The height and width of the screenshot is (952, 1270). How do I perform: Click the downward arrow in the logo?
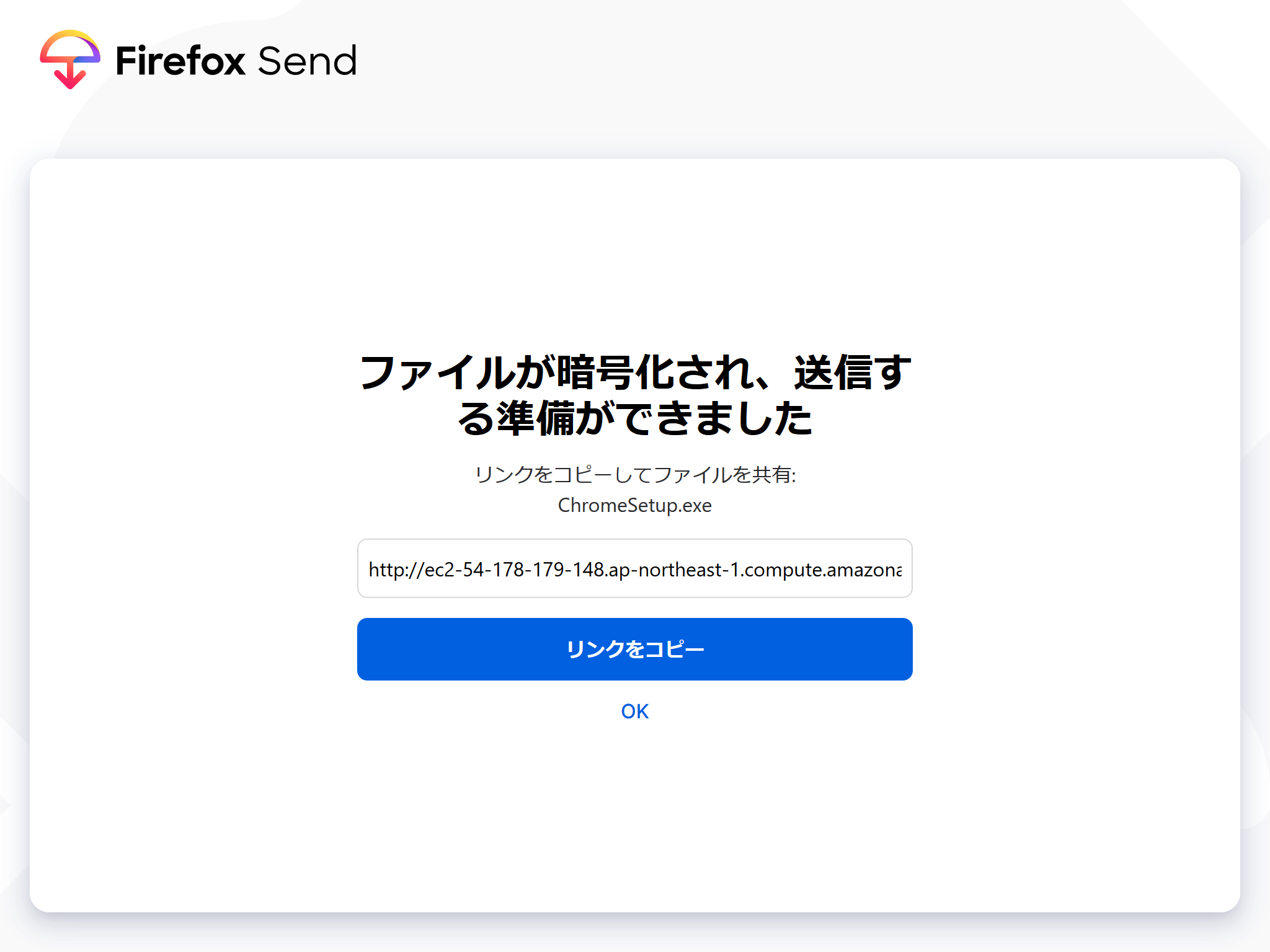(69, 79)
